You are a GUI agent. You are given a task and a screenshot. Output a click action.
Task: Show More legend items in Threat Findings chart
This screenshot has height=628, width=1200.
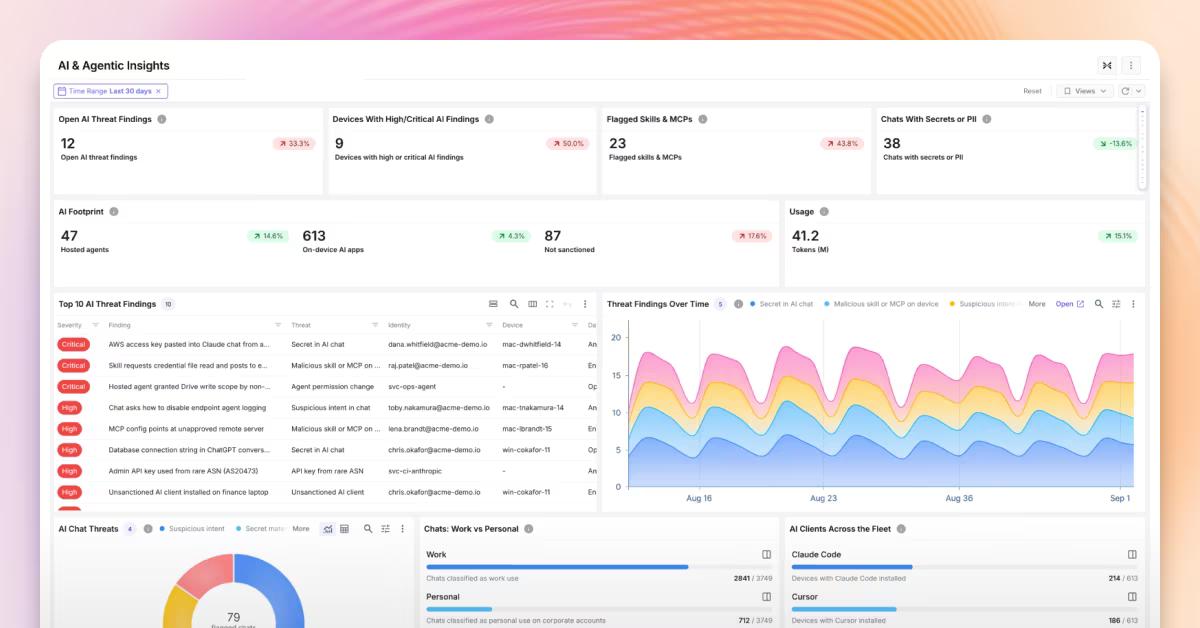pyautogui.click(x=1037, y=304)
